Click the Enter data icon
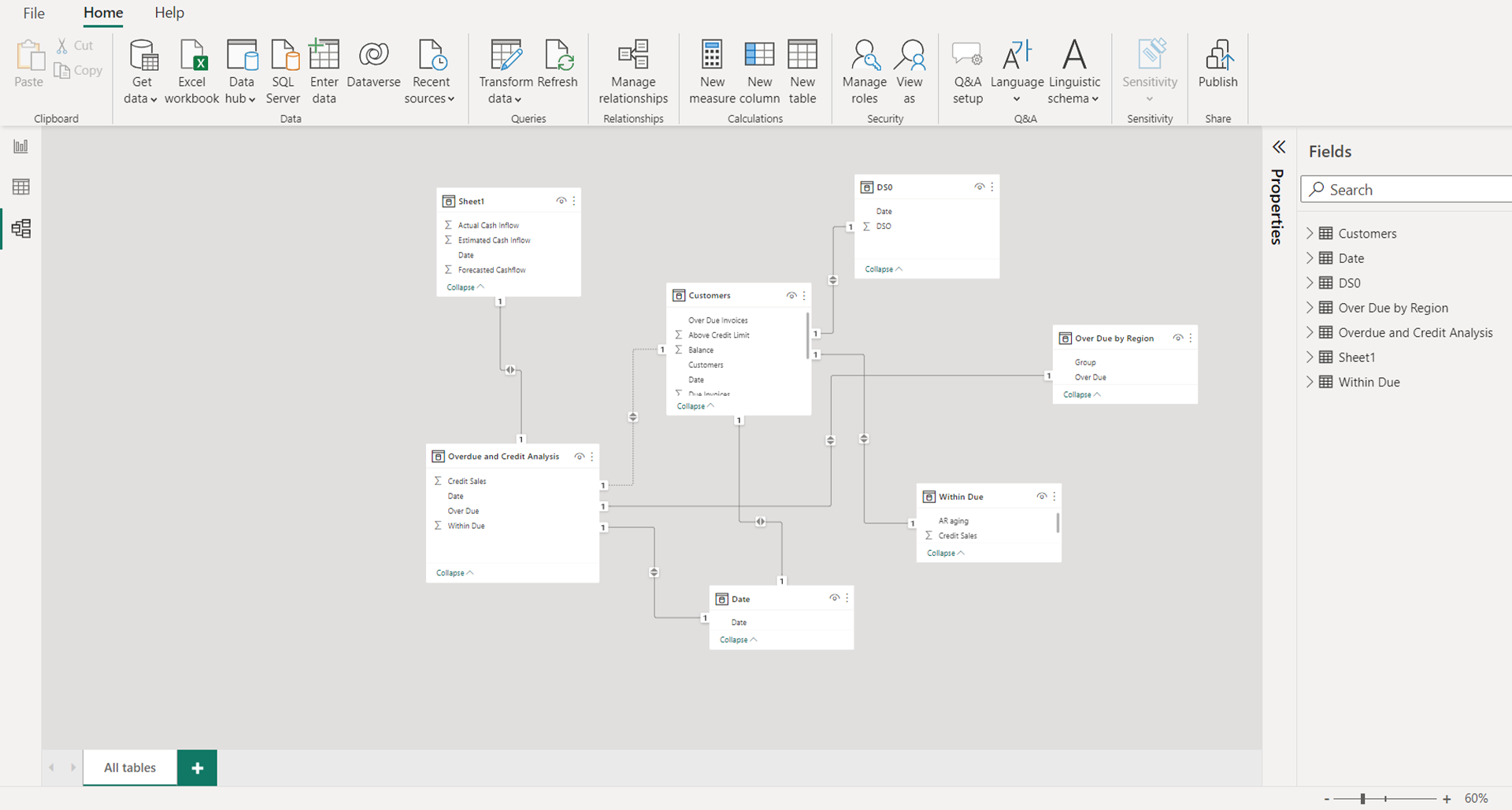The image size is (1512, 810). click(x=324, y=55)
